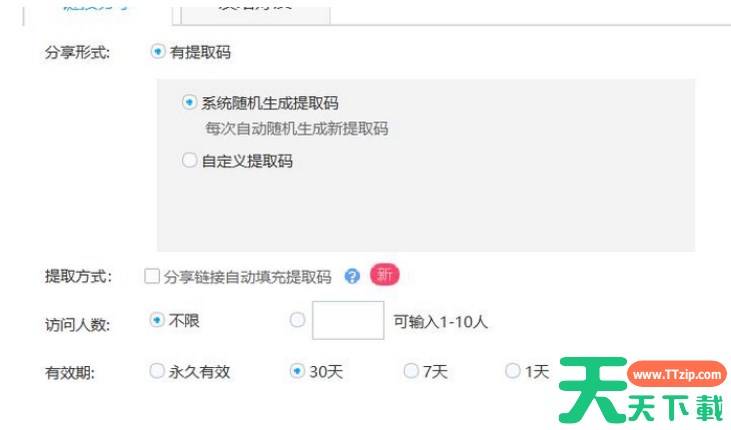The image size is (731, 430).
Task: Click the red 新 badge icon
Action: tap(385, 275)
